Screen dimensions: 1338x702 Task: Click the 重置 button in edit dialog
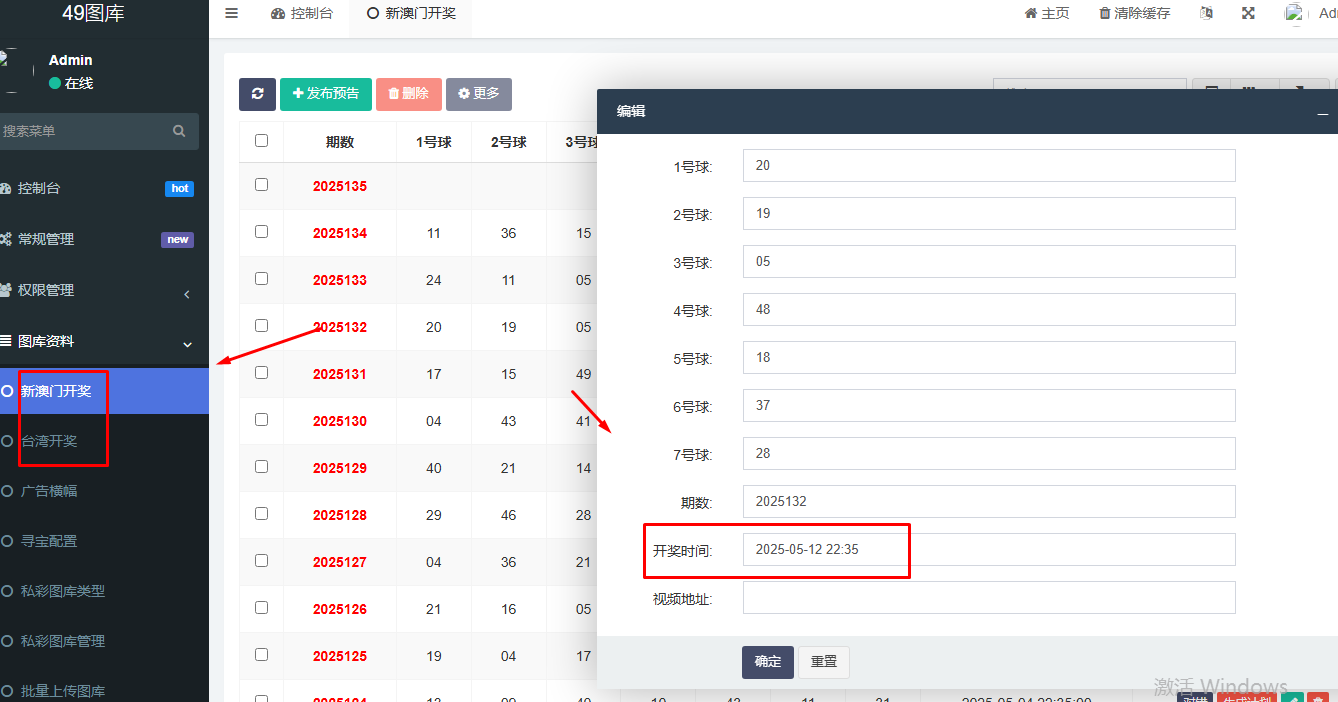[x=823, y=662]
